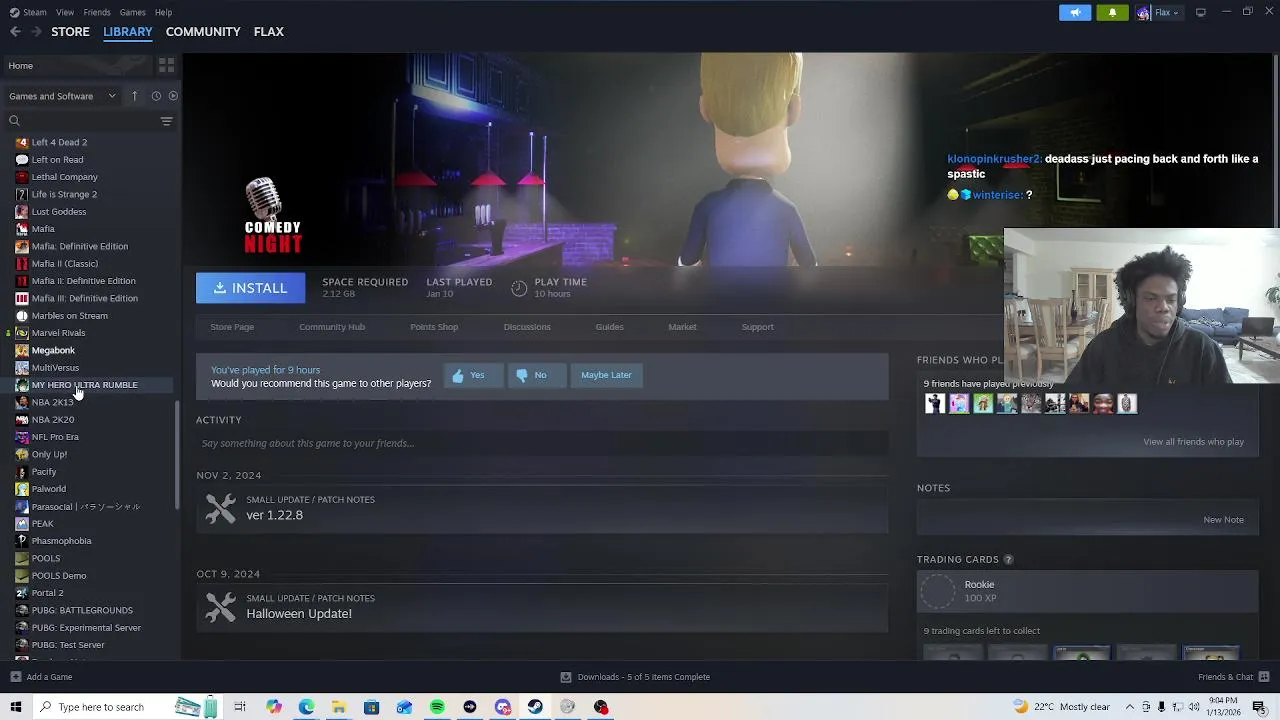The height and width of the screenshot is (720, 1280).
Task: Open the Games menu
Action: 132,12
